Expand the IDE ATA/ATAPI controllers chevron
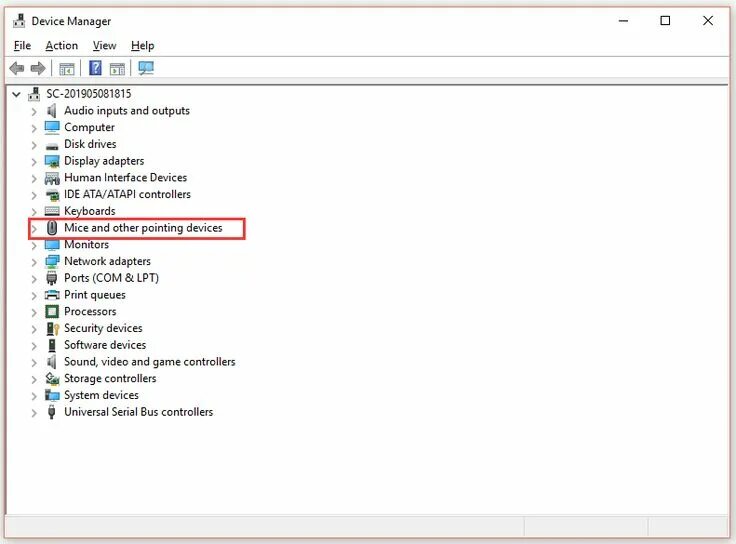The height and width of the screenshot is (544, 736). tap(34, 195)
